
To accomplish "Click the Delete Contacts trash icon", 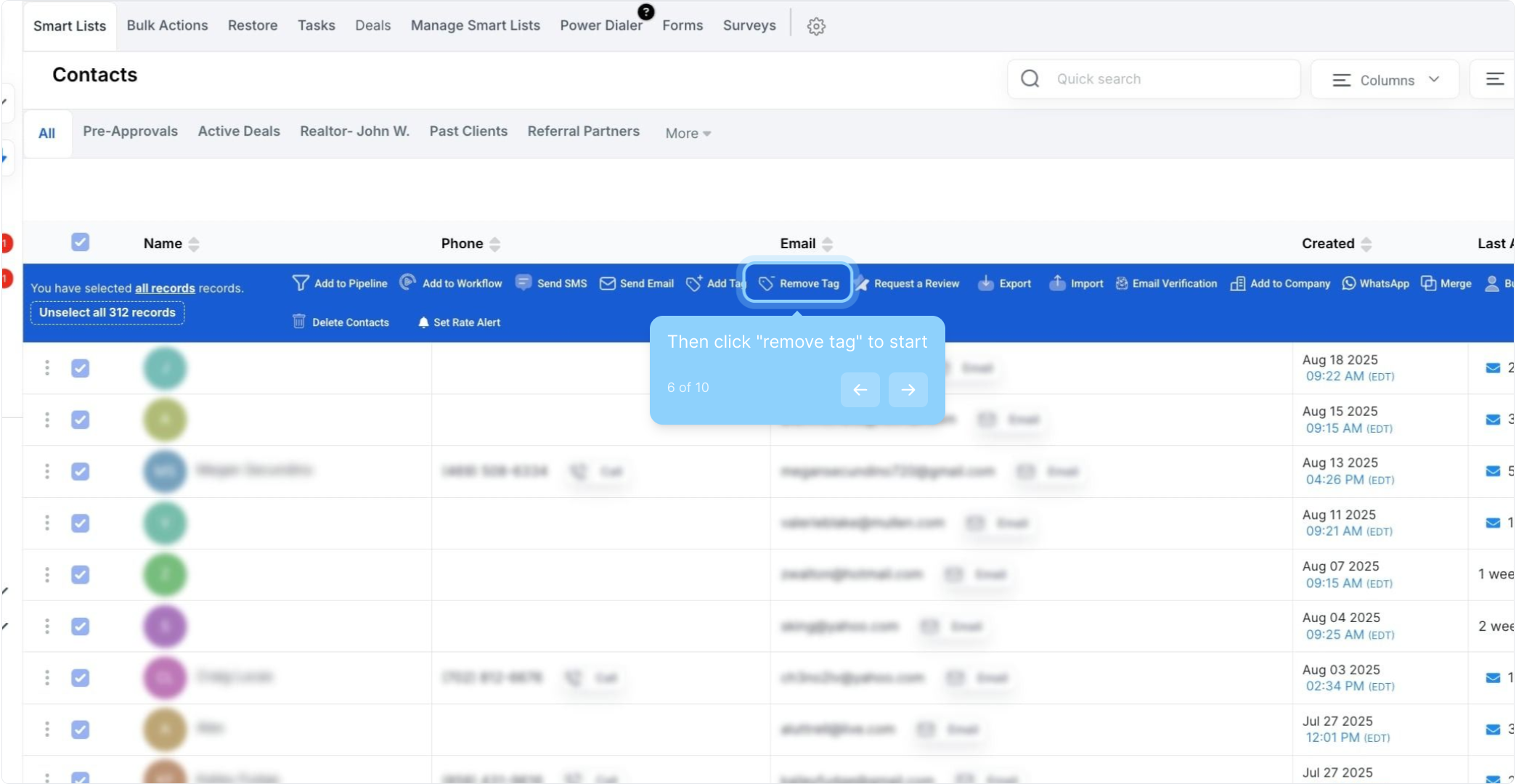I will [298, 322].
